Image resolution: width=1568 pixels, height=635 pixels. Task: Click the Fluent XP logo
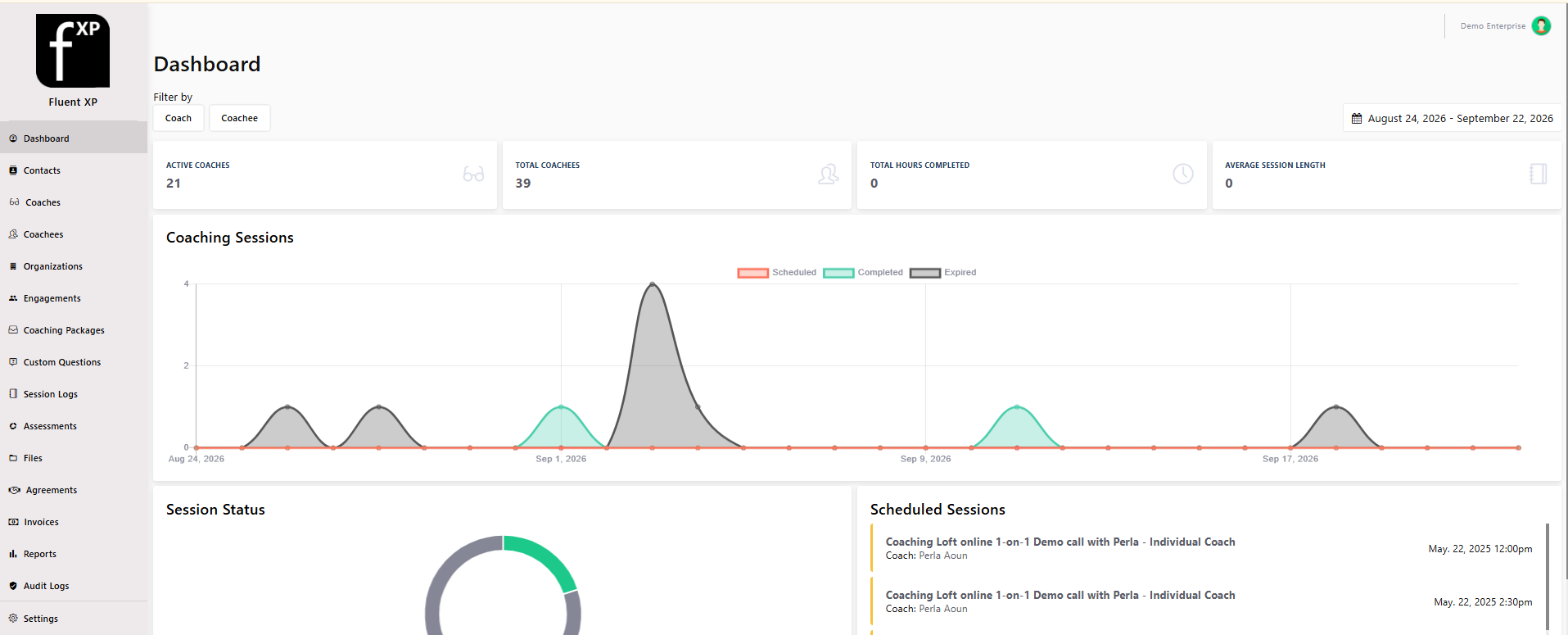click(73, 51)
